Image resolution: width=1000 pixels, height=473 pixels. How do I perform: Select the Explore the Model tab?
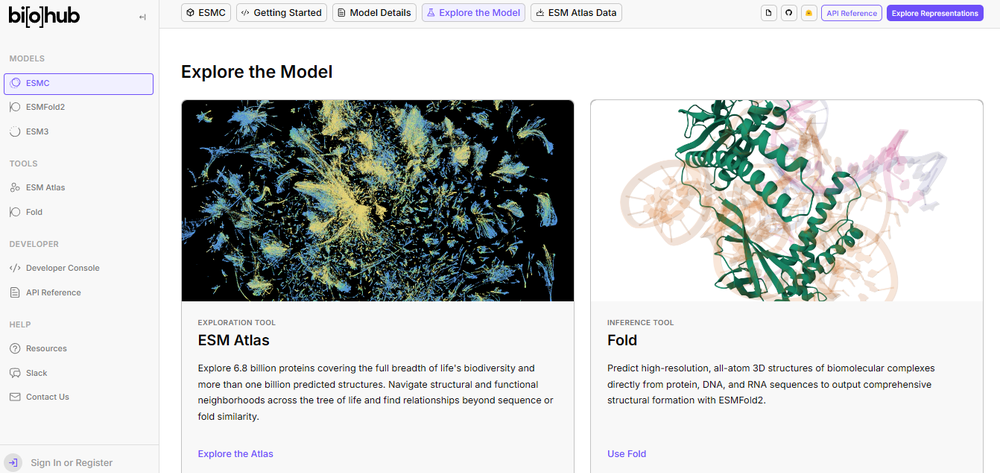point(473,13)
